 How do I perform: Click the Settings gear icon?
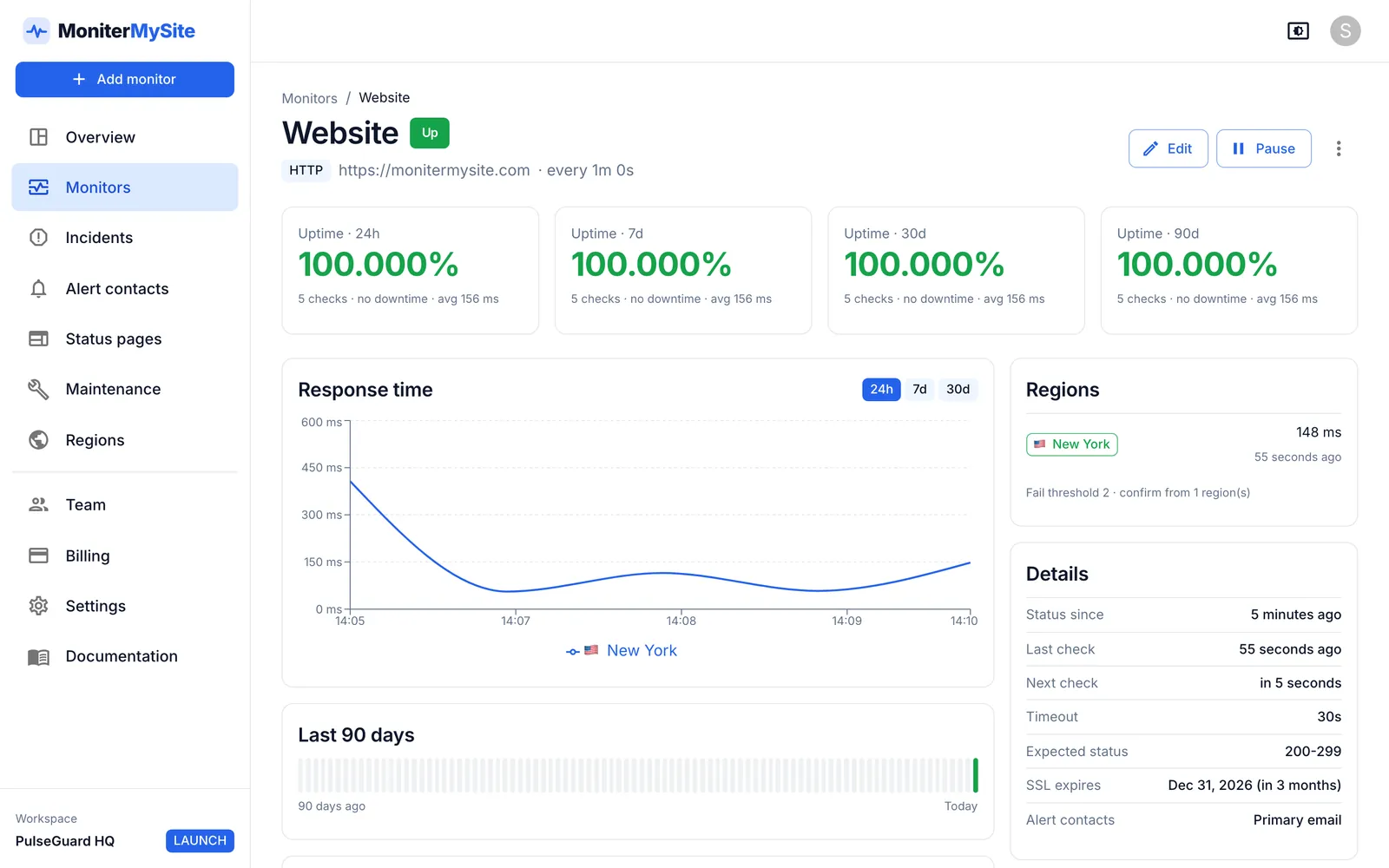38,606
